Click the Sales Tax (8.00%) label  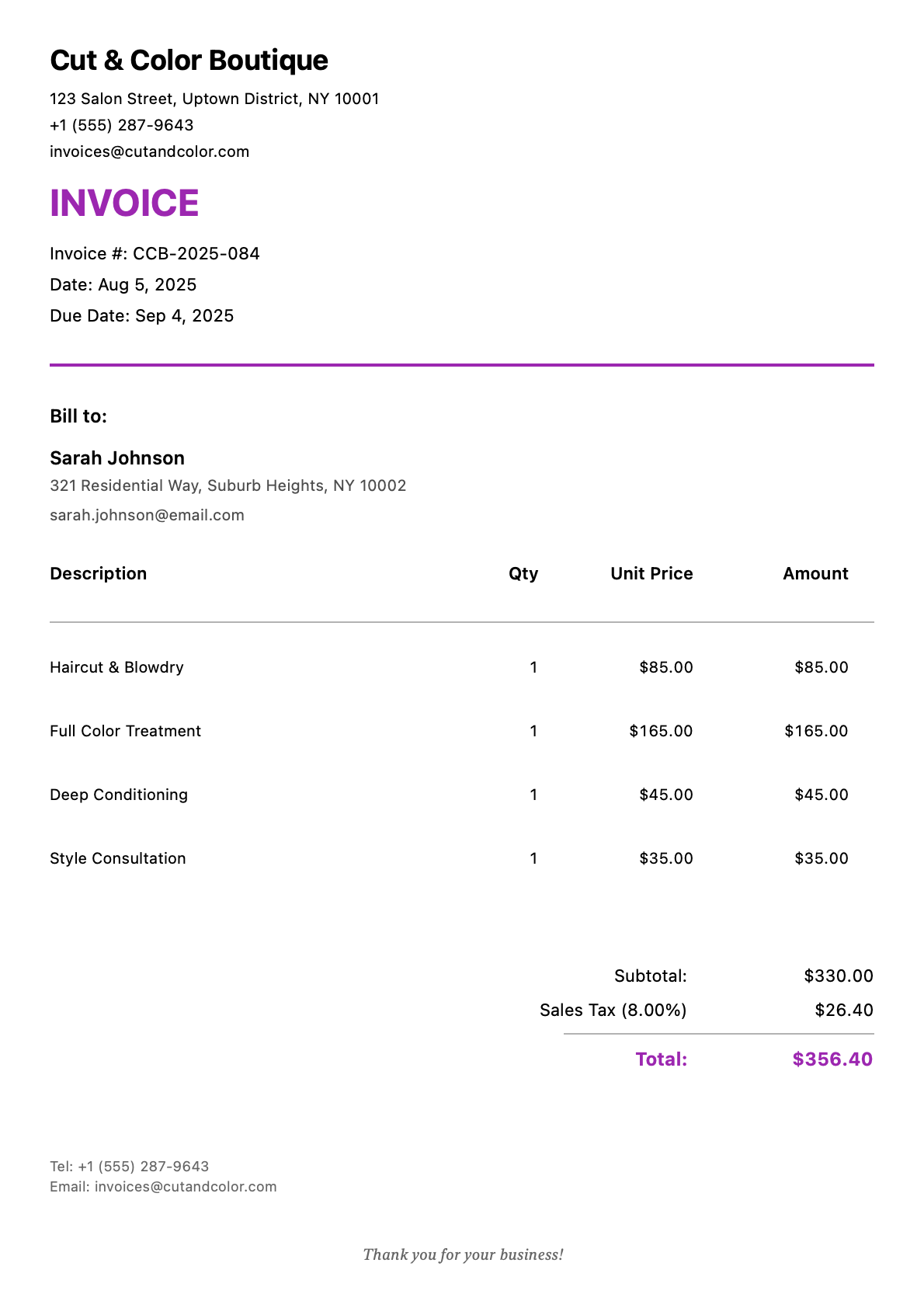613,1010
